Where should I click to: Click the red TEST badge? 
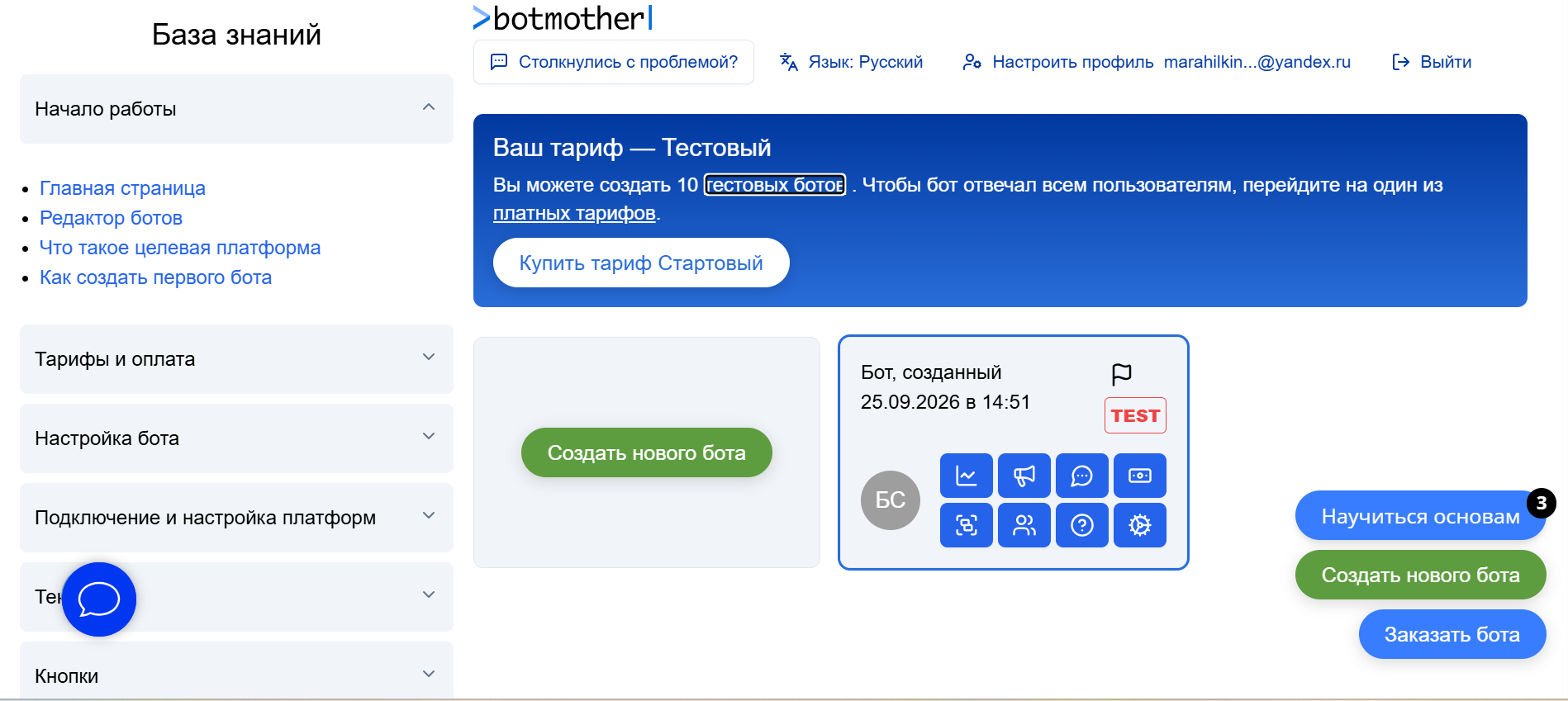coord(1135,415)
